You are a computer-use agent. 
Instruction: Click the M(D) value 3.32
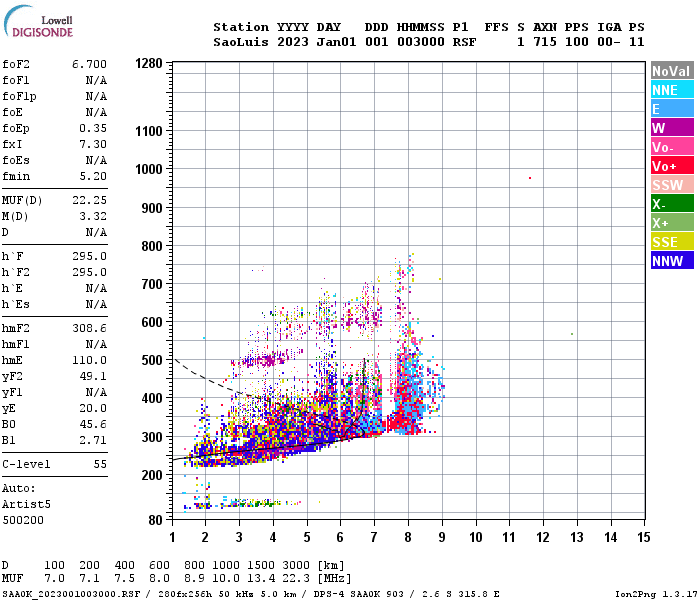[93, 217]
